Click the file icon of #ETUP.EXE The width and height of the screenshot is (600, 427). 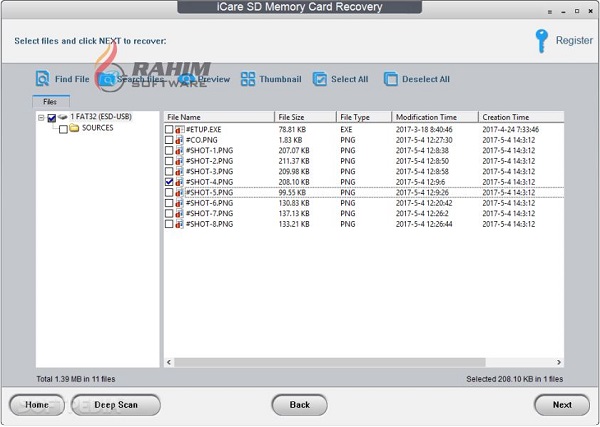179,130
